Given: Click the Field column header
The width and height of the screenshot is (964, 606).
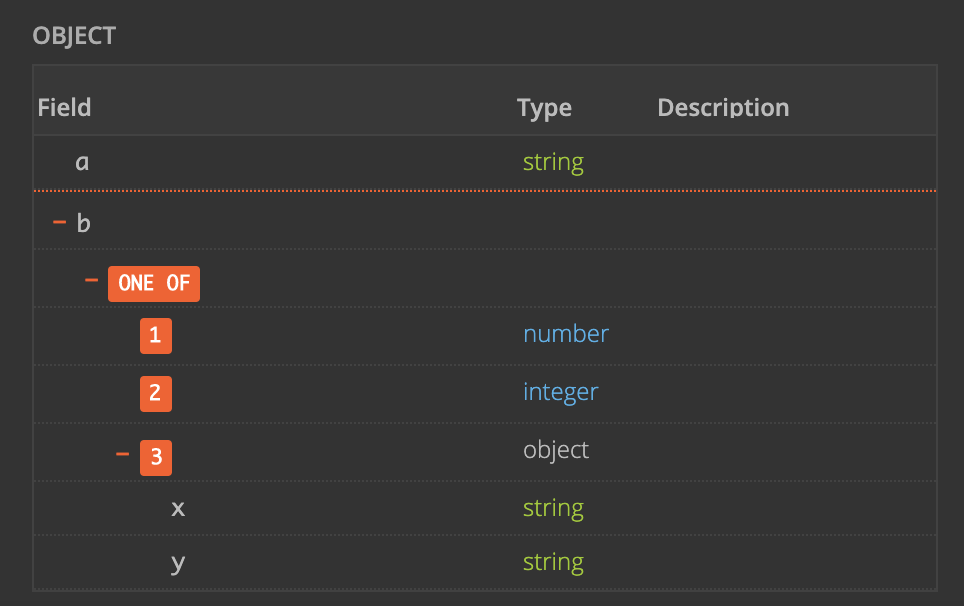Looking at the screenshot, I should pos(64,107).
